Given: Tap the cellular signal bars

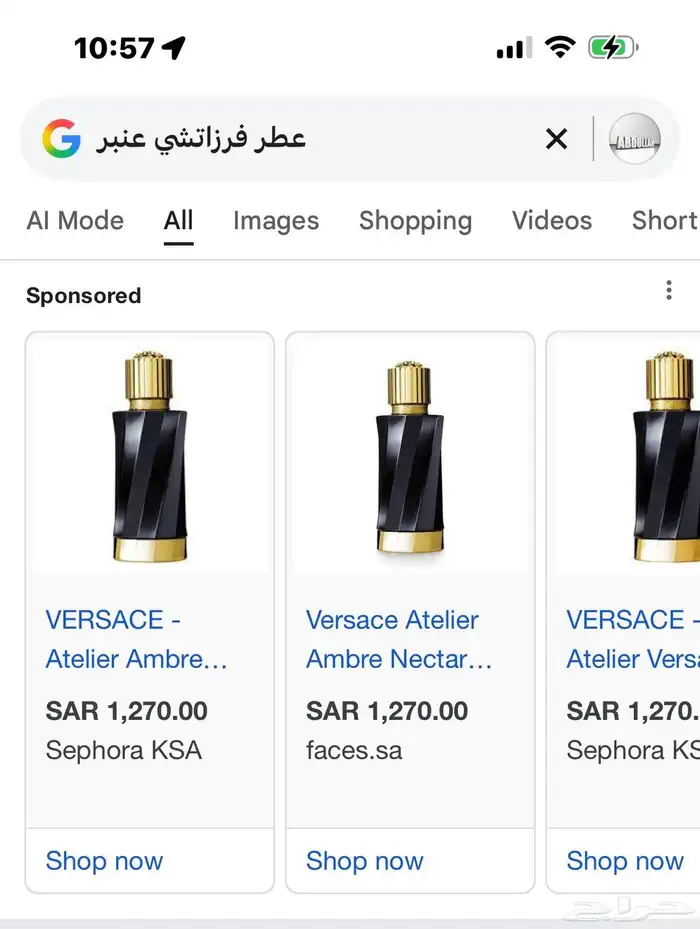Looking at the screenshot, I should click(514, 47).
